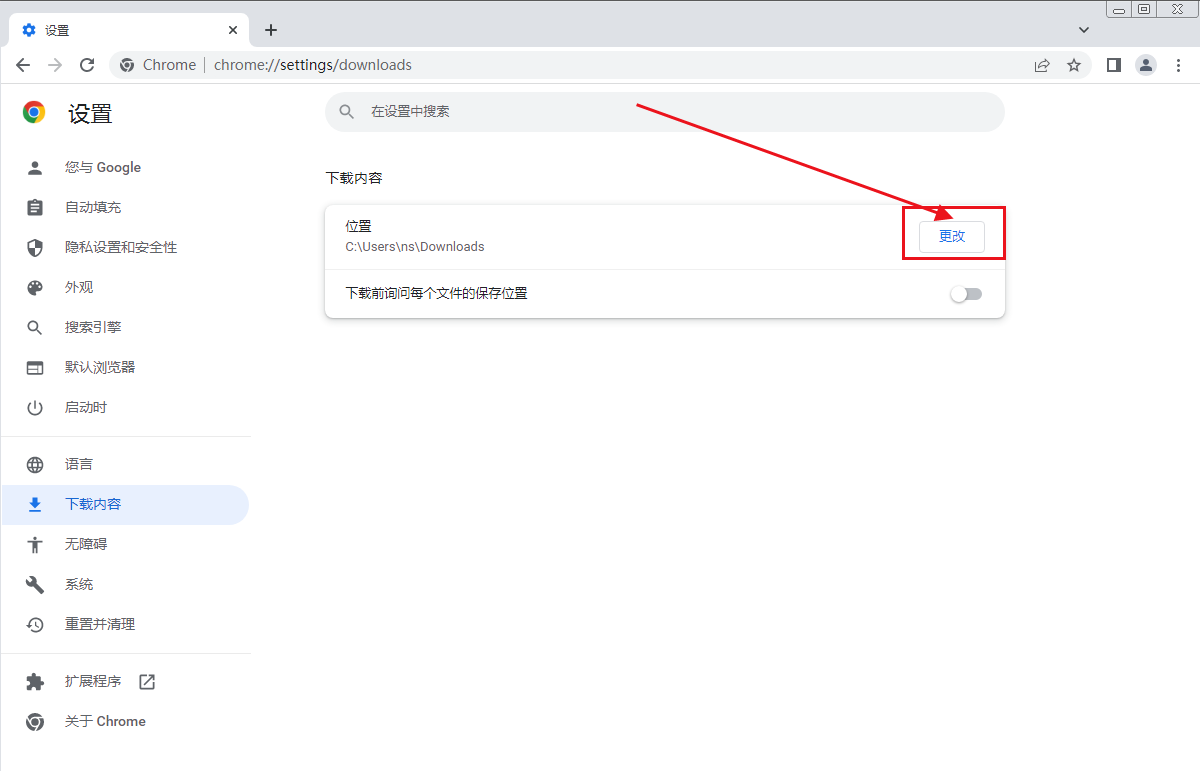1200x771 pixels.
Task: Open 无障碍 settings section
Action: point(125,544)
